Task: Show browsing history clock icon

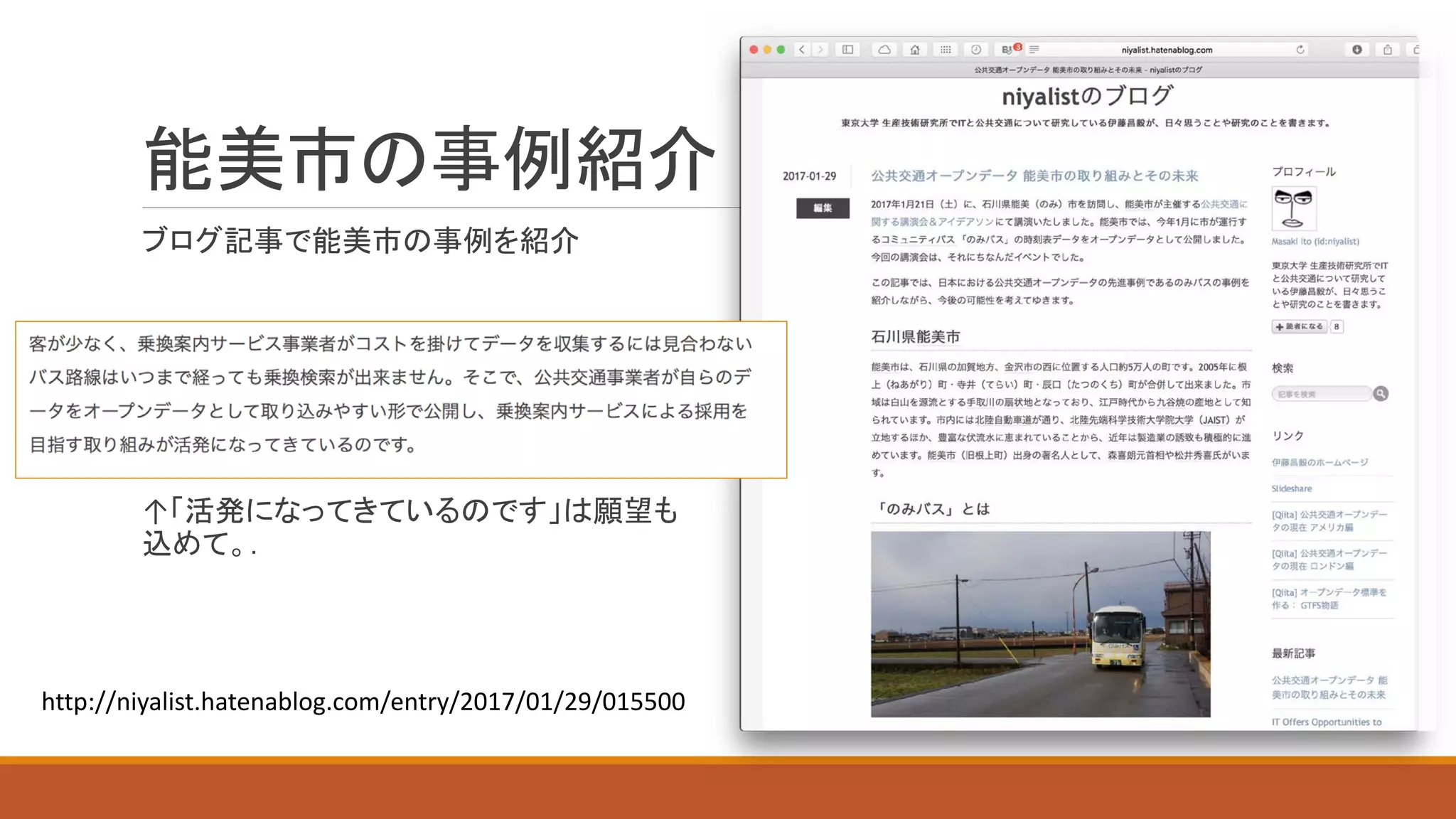Action: [976, 50]
